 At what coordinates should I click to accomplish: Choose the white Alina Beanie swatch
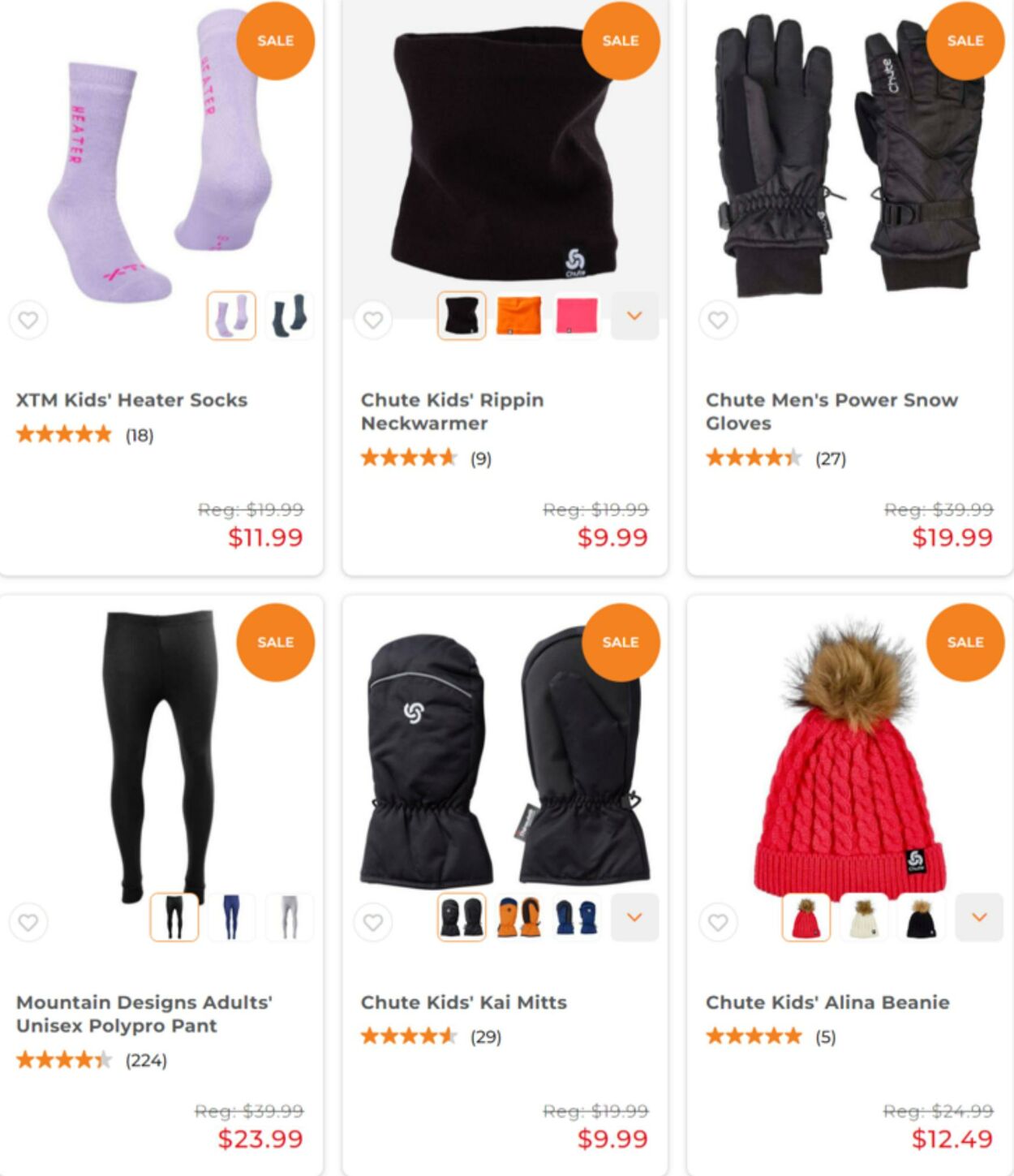[864, 917]
